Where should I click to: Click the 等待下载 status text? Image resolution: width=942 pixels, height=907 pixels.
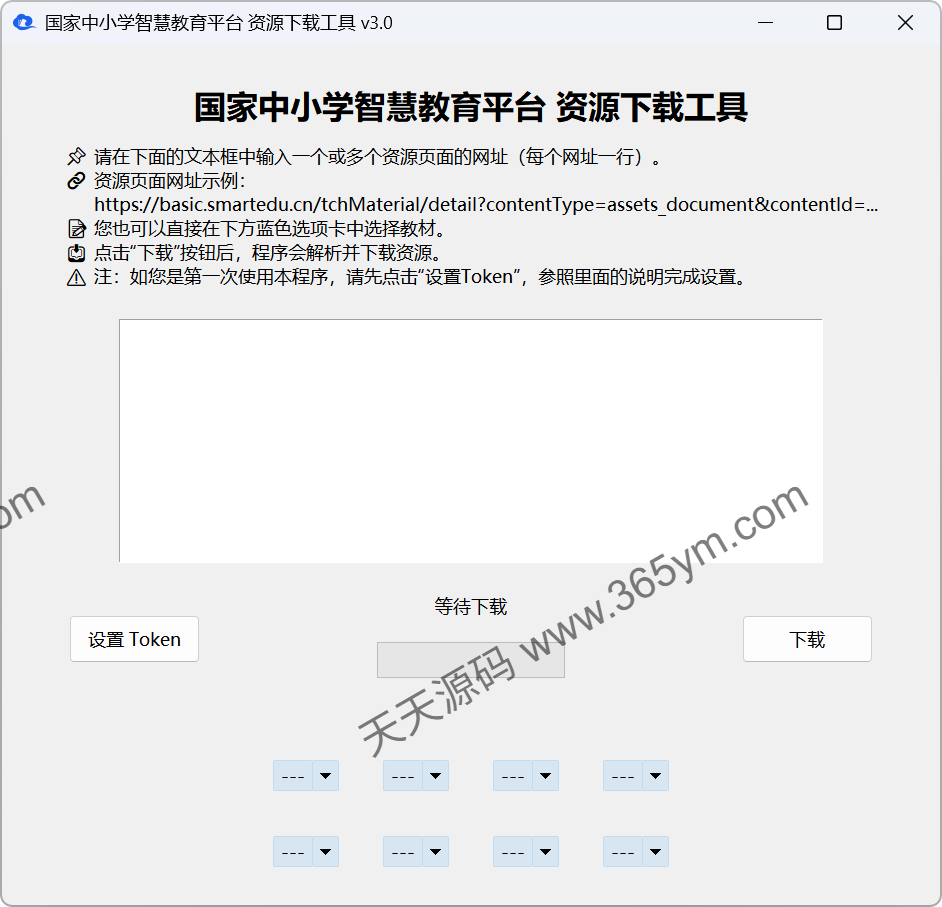pos(470,606)
